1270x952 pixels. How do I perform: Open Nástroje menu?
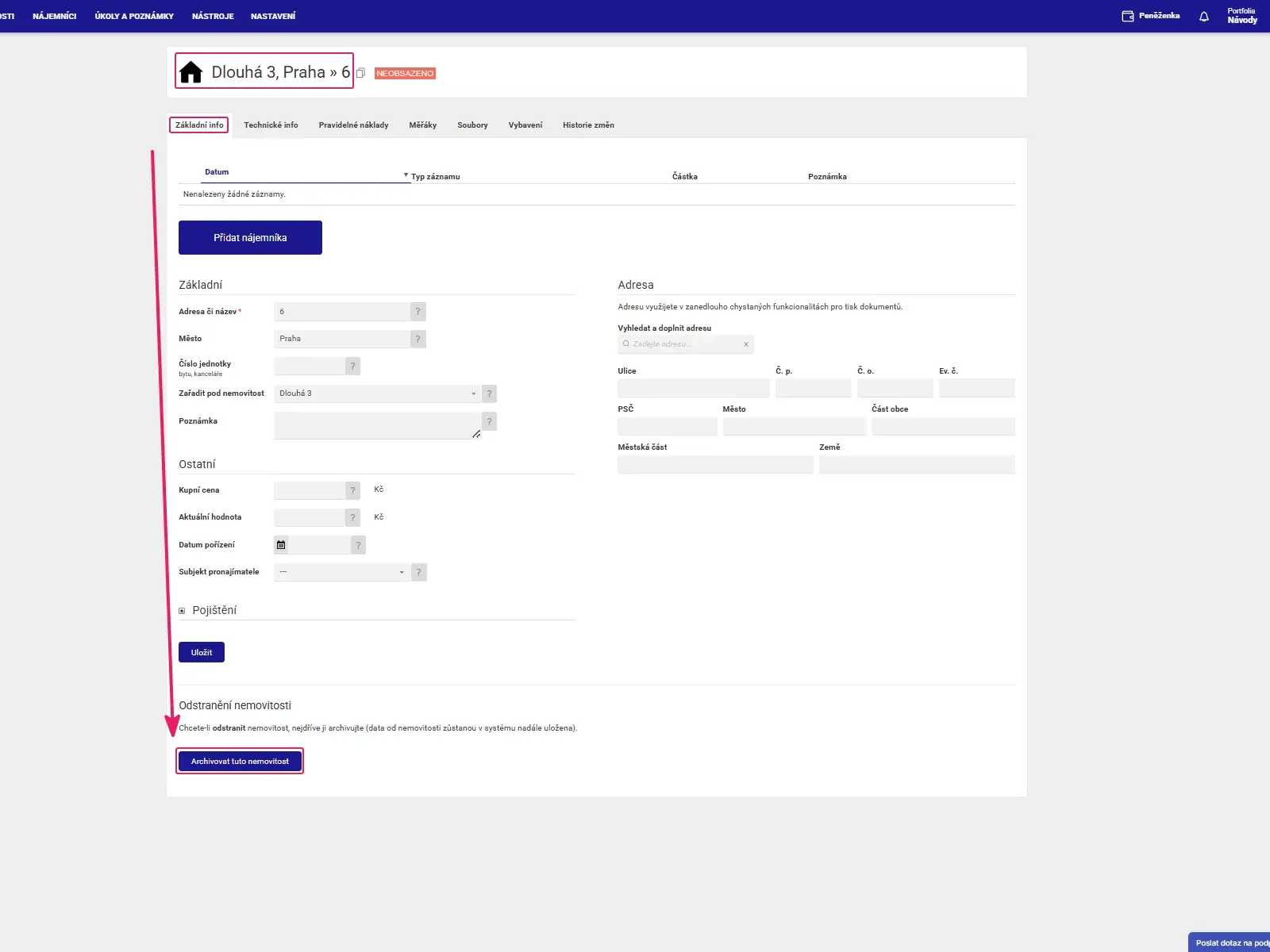[213, 16]
